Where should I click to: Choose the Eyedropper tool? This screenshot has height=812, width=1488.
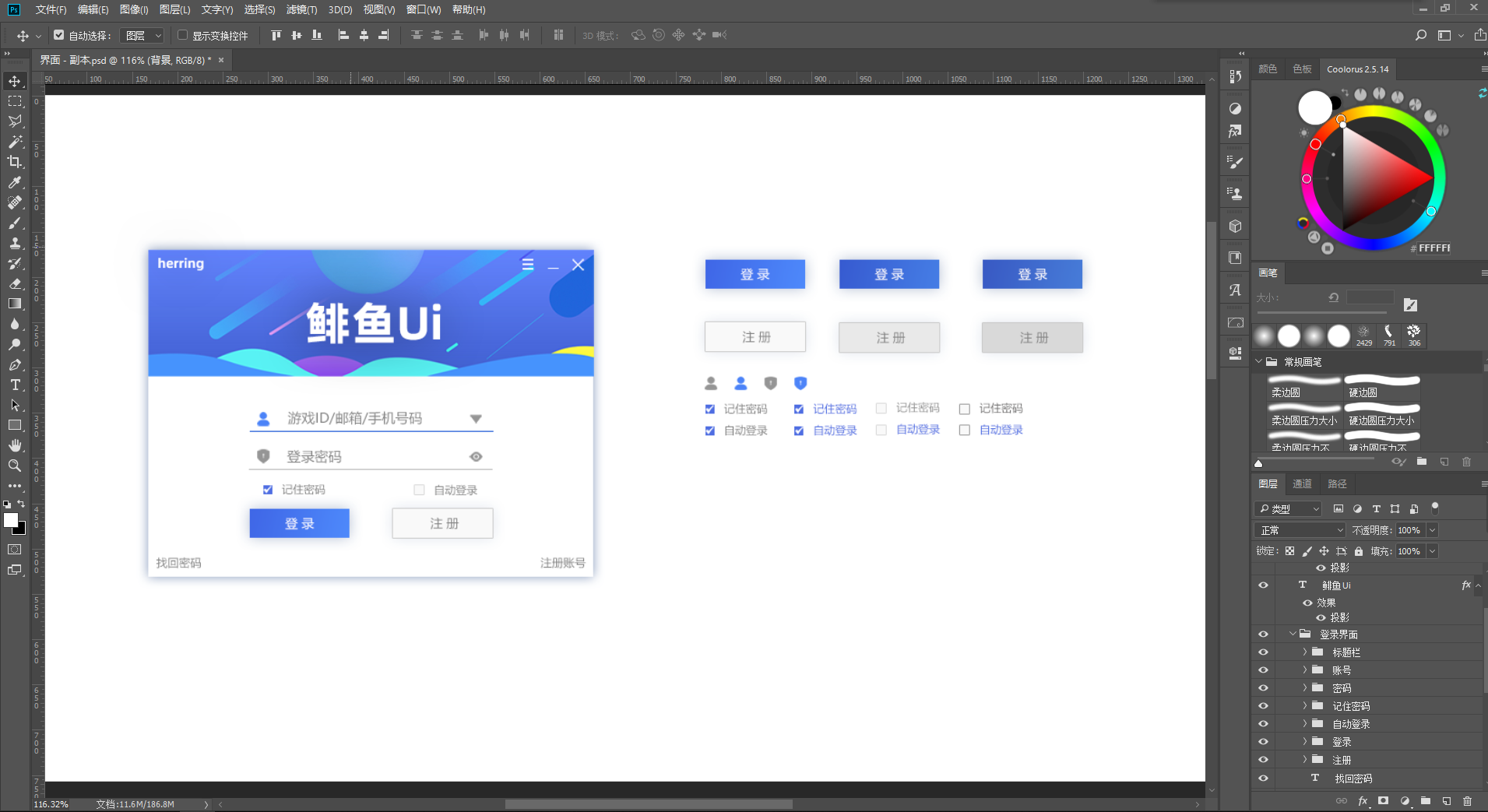[x=15, y=182]
